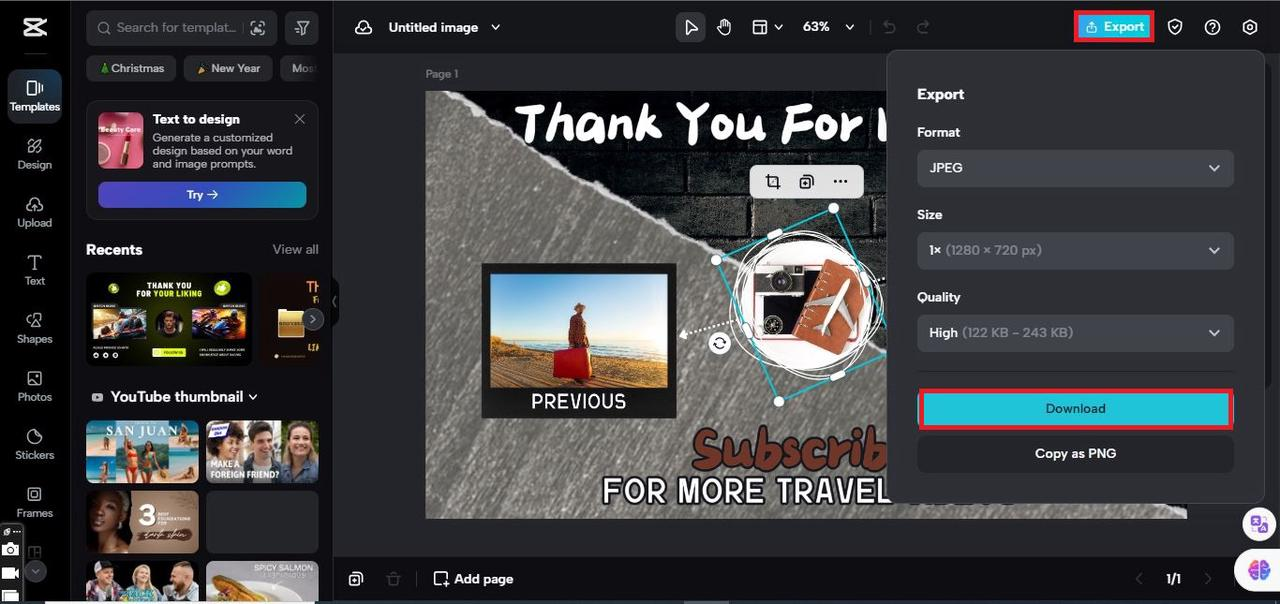Click the Subscribe text on canvas

[x=789, y=449]
